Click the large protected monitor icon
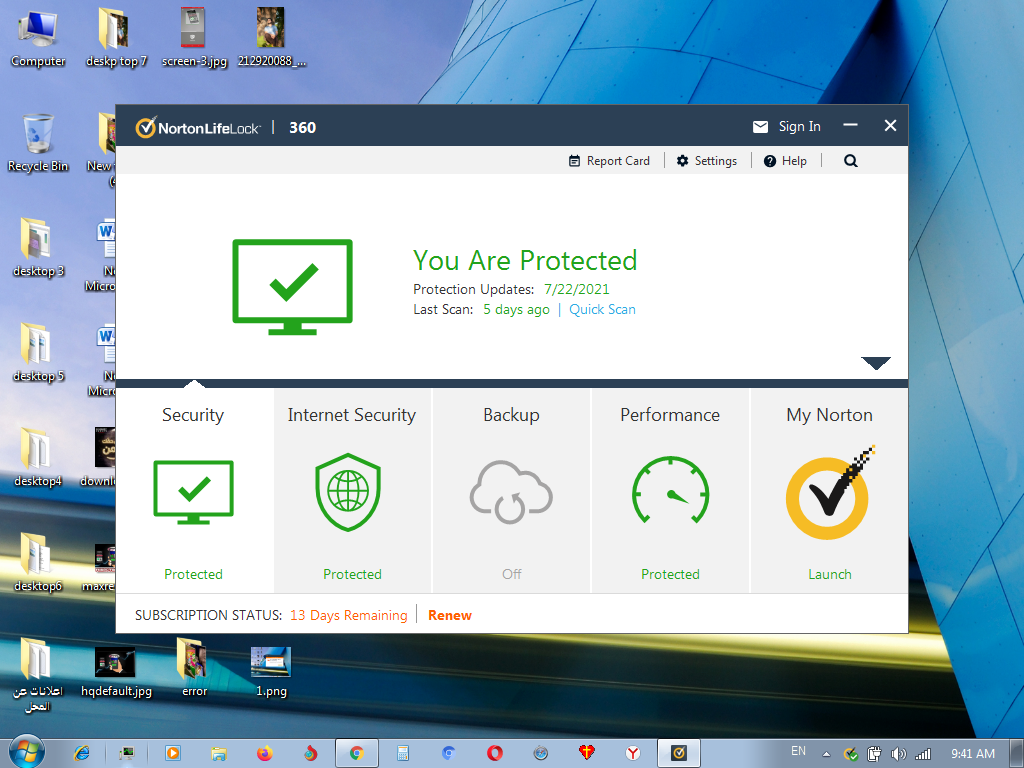Screen dimensions: 1024x768 [293, 287]
